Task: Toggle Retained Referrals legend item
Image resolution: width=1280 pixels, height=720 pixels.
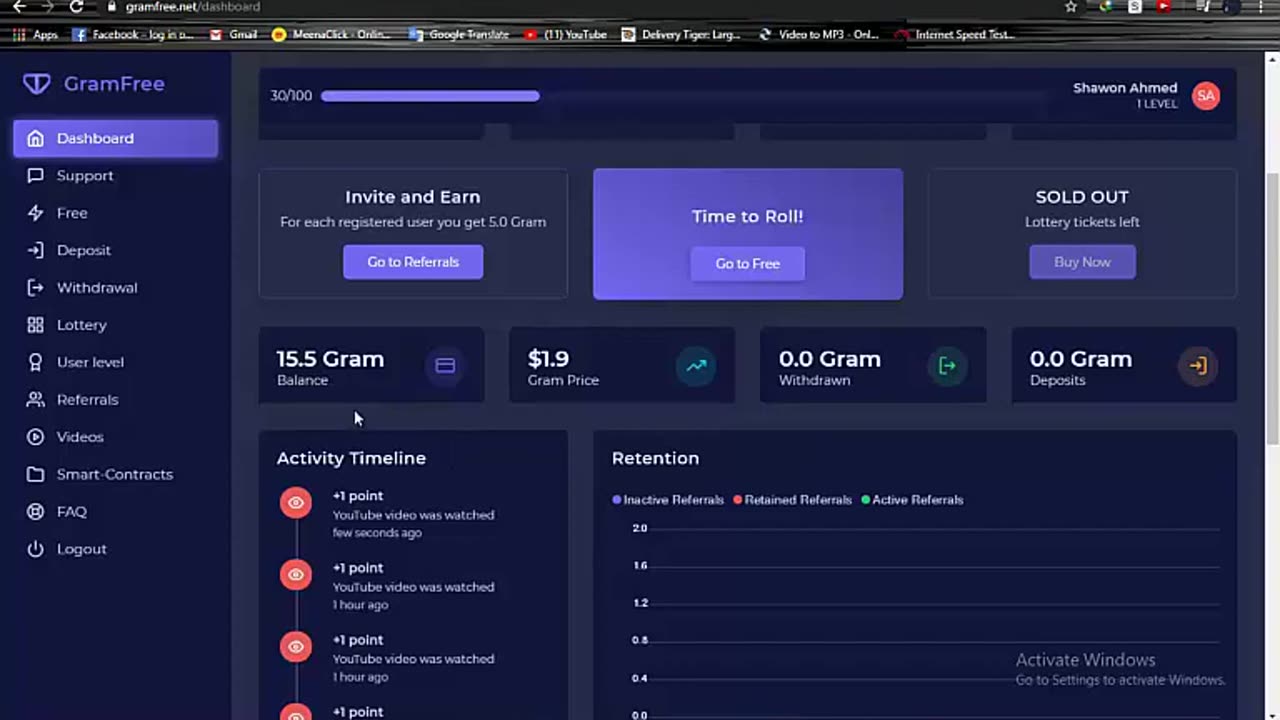Action: (x=792, y=500)
